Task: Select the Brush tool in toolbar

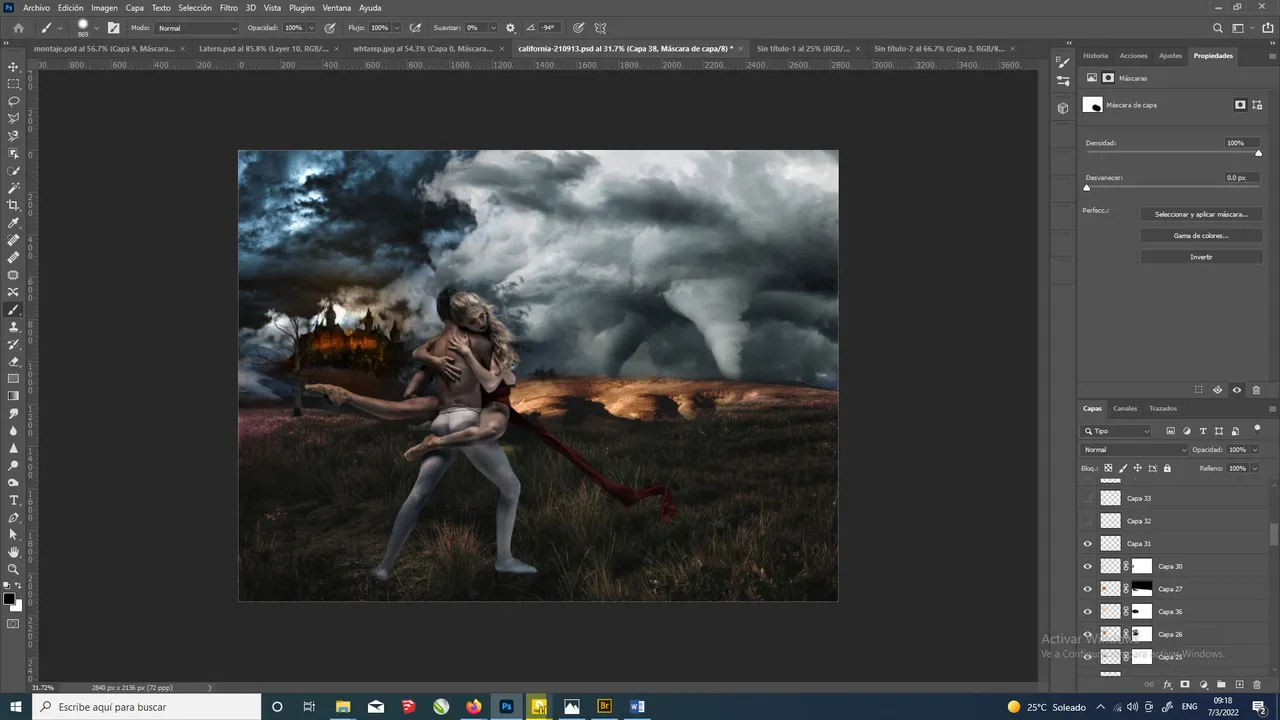Action: point(13,310)
